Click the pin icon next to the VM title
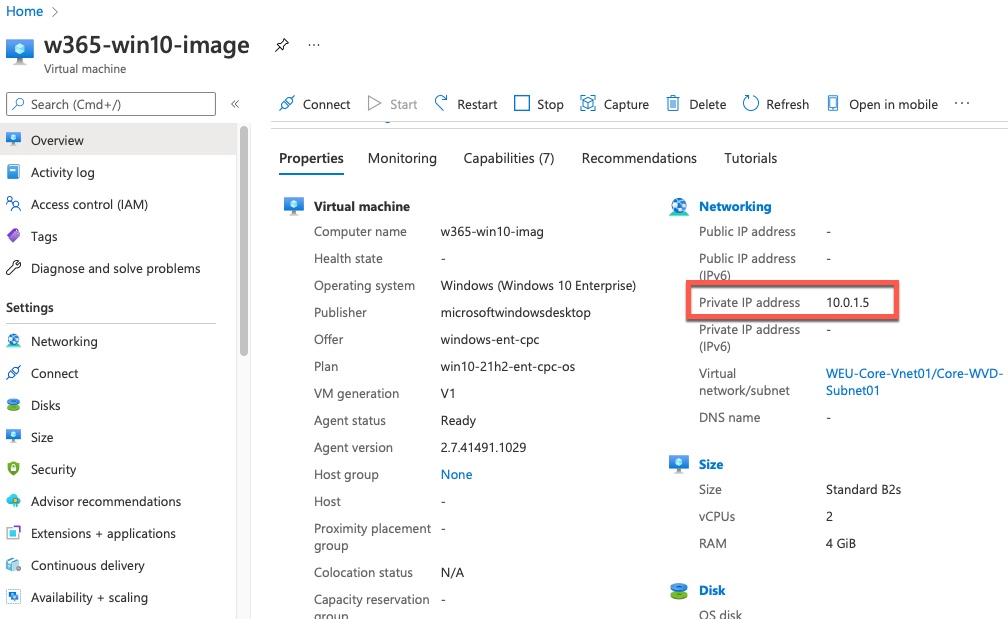Image resolution: width=1008 pixels, height=619 pixels. pyautogui.click(x=282, y=45)
